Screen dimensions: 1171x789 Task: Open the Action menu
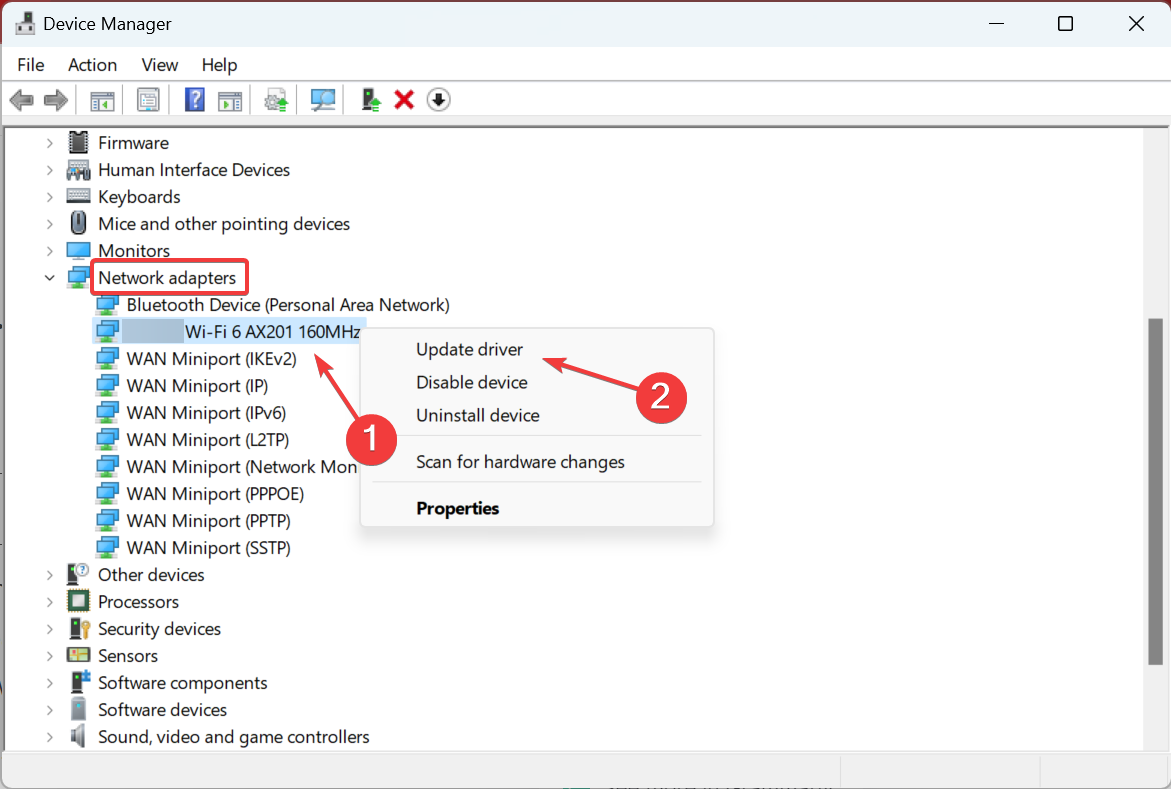pos(92,65)
